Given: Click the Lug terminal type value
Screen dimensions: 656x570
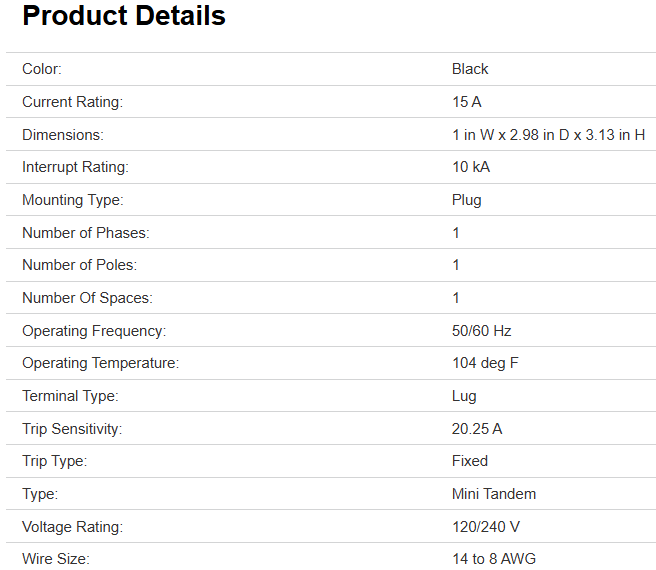Looking at the screenshot, I should pyautogui.click(x=464, y=396).
